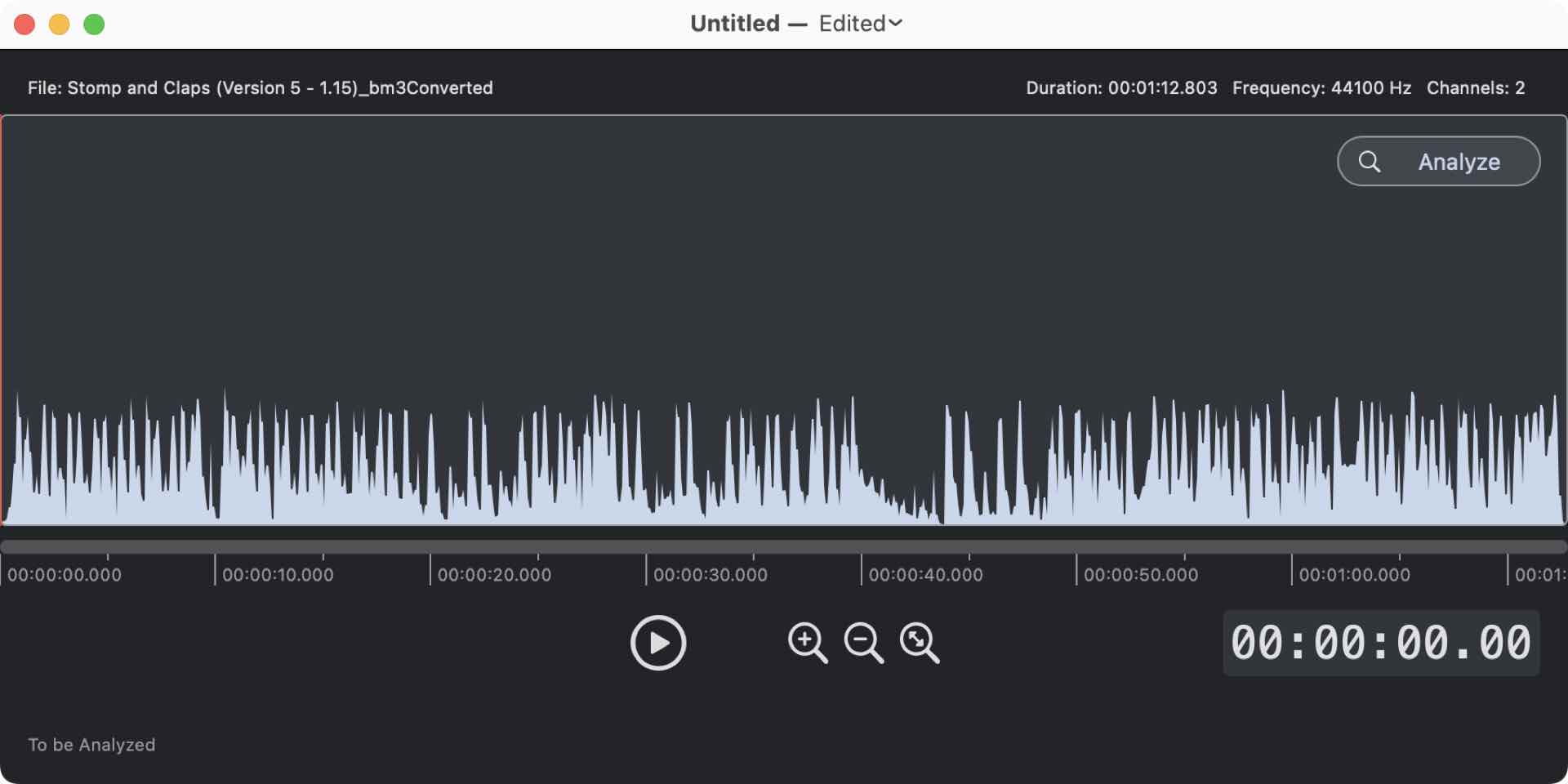
Task: Click the 00:00:30.000 timeline marker
Action: coord(710,575)
